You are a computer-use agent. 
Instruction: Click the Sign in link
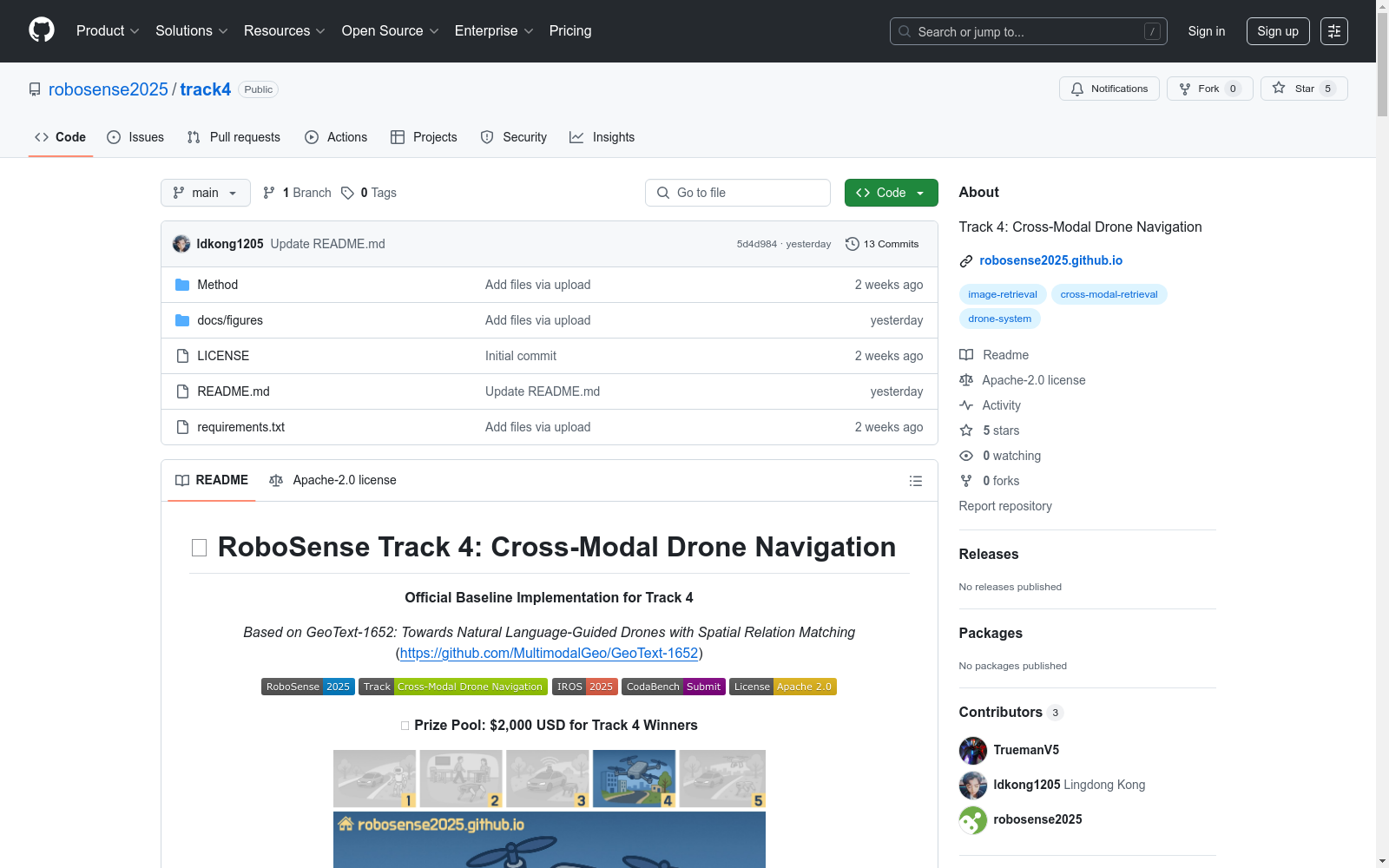(1207, 31)
